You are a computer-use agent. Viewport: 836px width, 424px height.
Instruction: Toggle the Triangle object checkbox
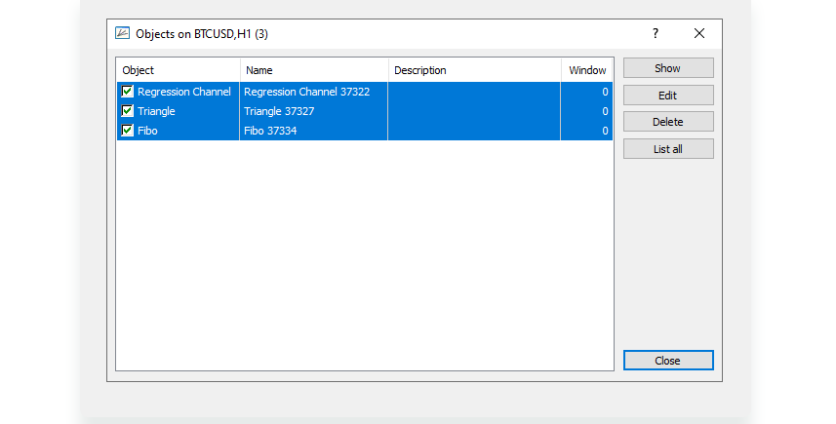[127, 111]
